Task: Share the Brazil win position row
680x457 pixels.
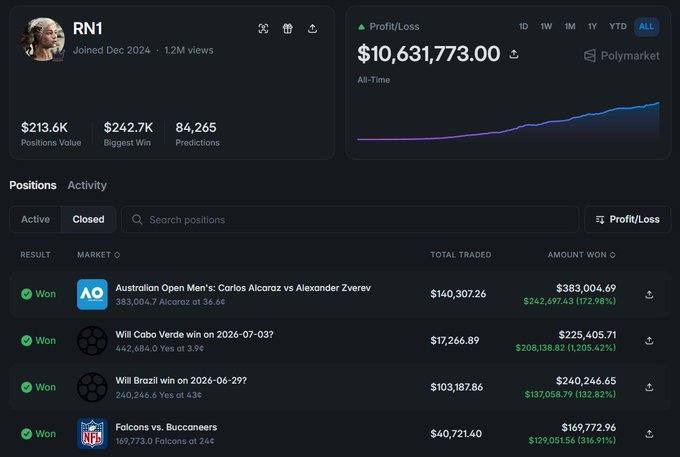Action: click(649, 387)
